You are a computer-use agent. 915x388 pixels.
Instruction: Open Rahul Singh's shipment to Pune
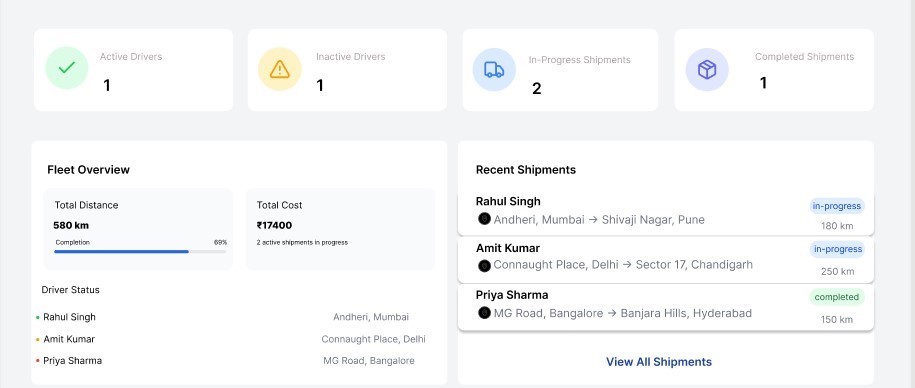666,212
